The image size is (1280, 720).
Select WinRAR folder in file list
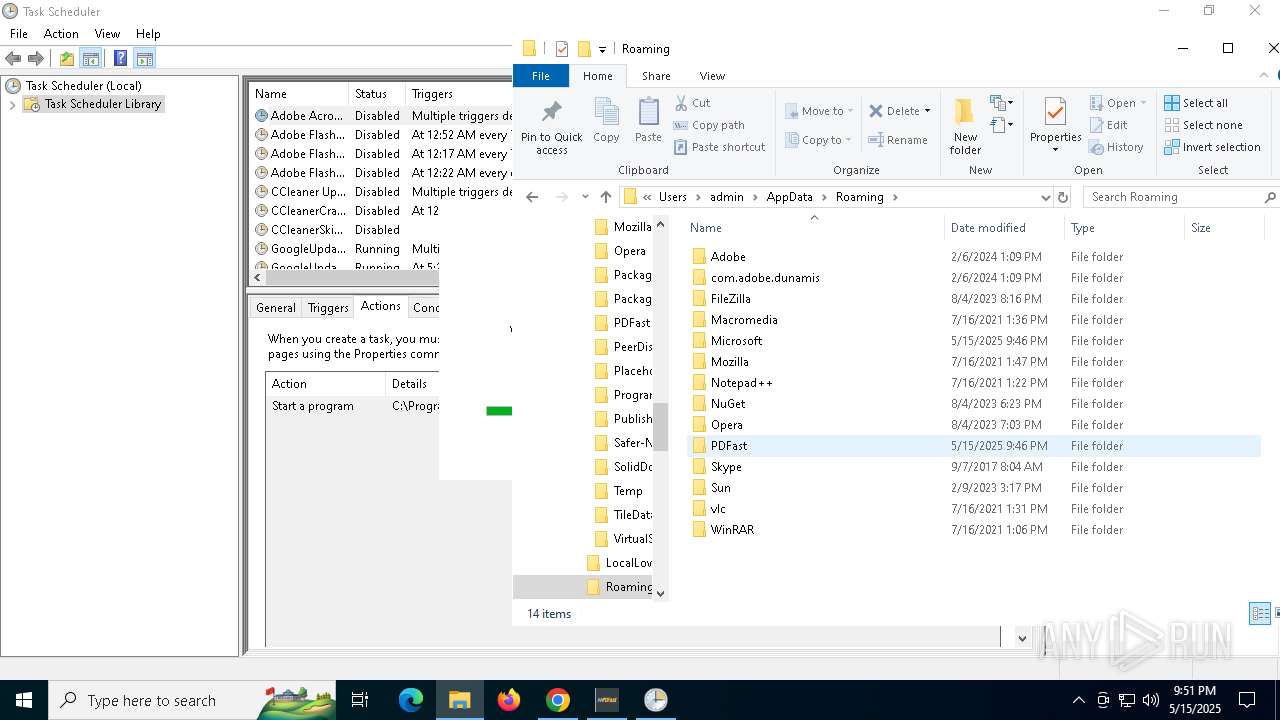coord(973,530)
